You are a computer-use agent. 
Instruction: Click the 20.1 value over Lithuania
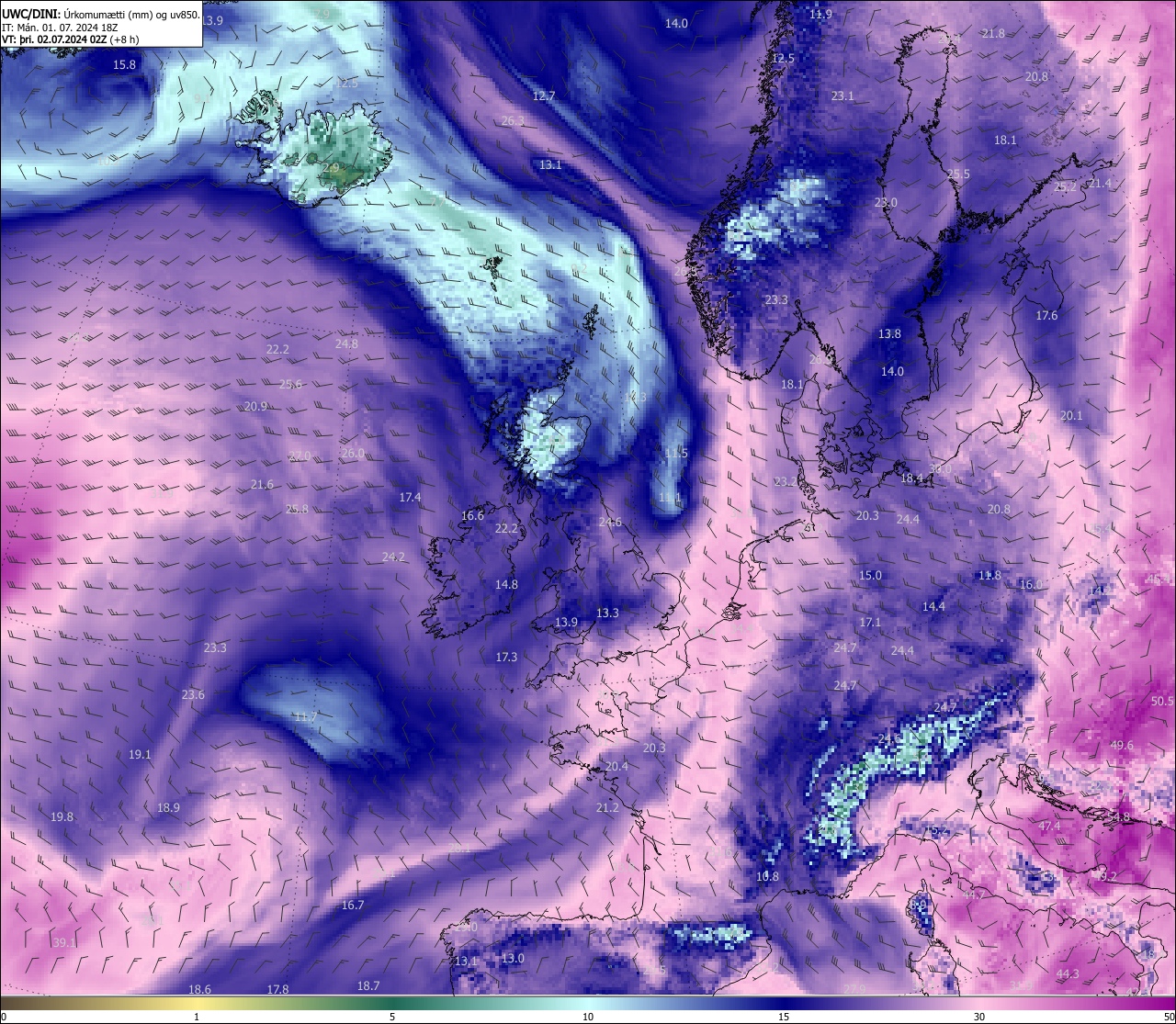point(1071,416)
